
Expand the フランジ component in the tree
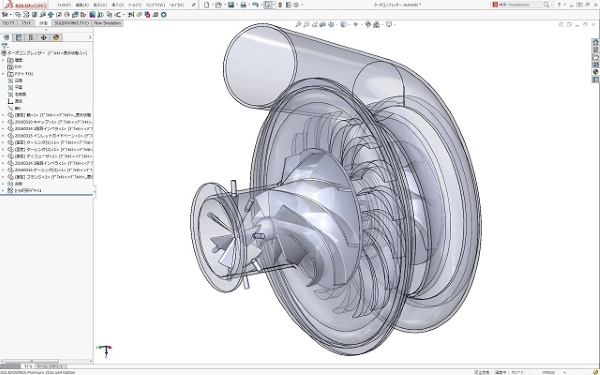coord(3,177)
